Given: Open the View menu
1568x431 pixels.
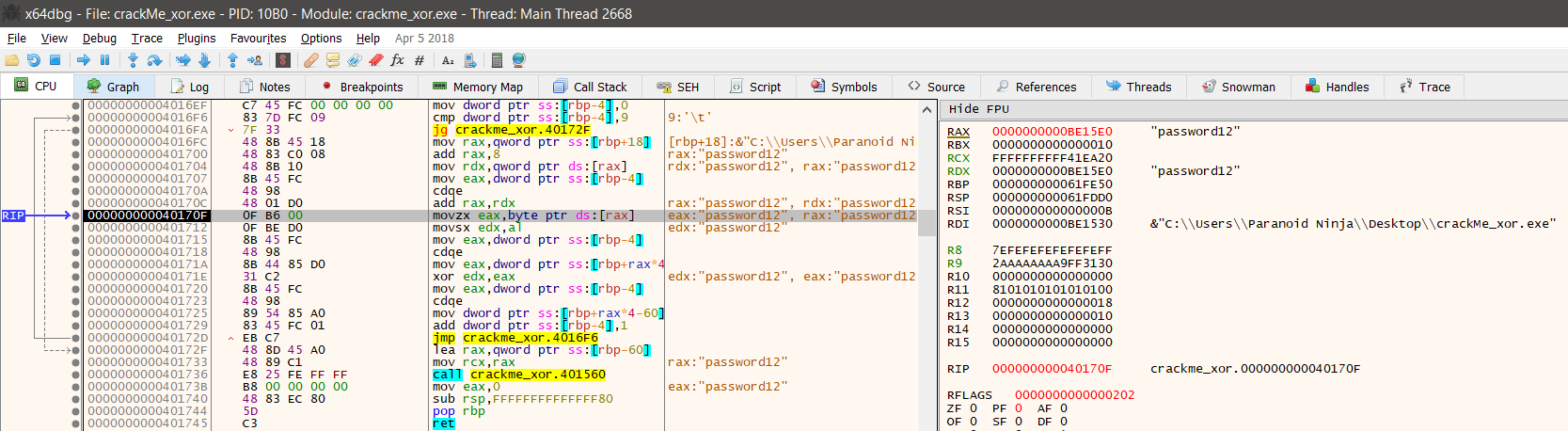Looking at the screenshot, I should (54, 38).
